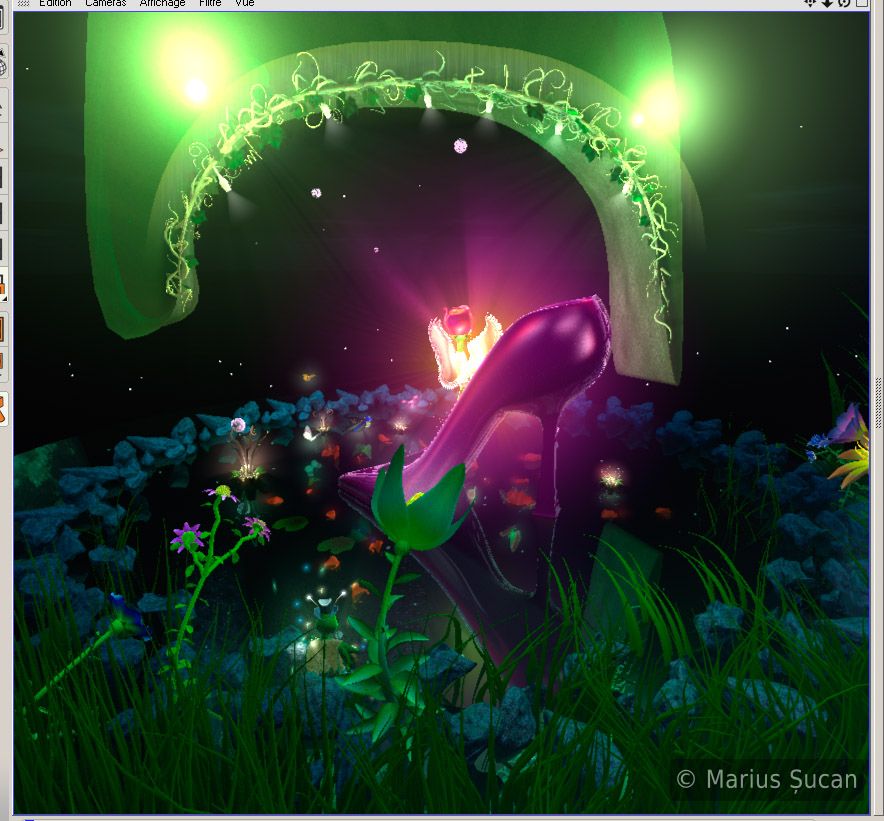Screen dimensions: 884x821
Task: Click the bright green light at upper left
Action: 196,90
